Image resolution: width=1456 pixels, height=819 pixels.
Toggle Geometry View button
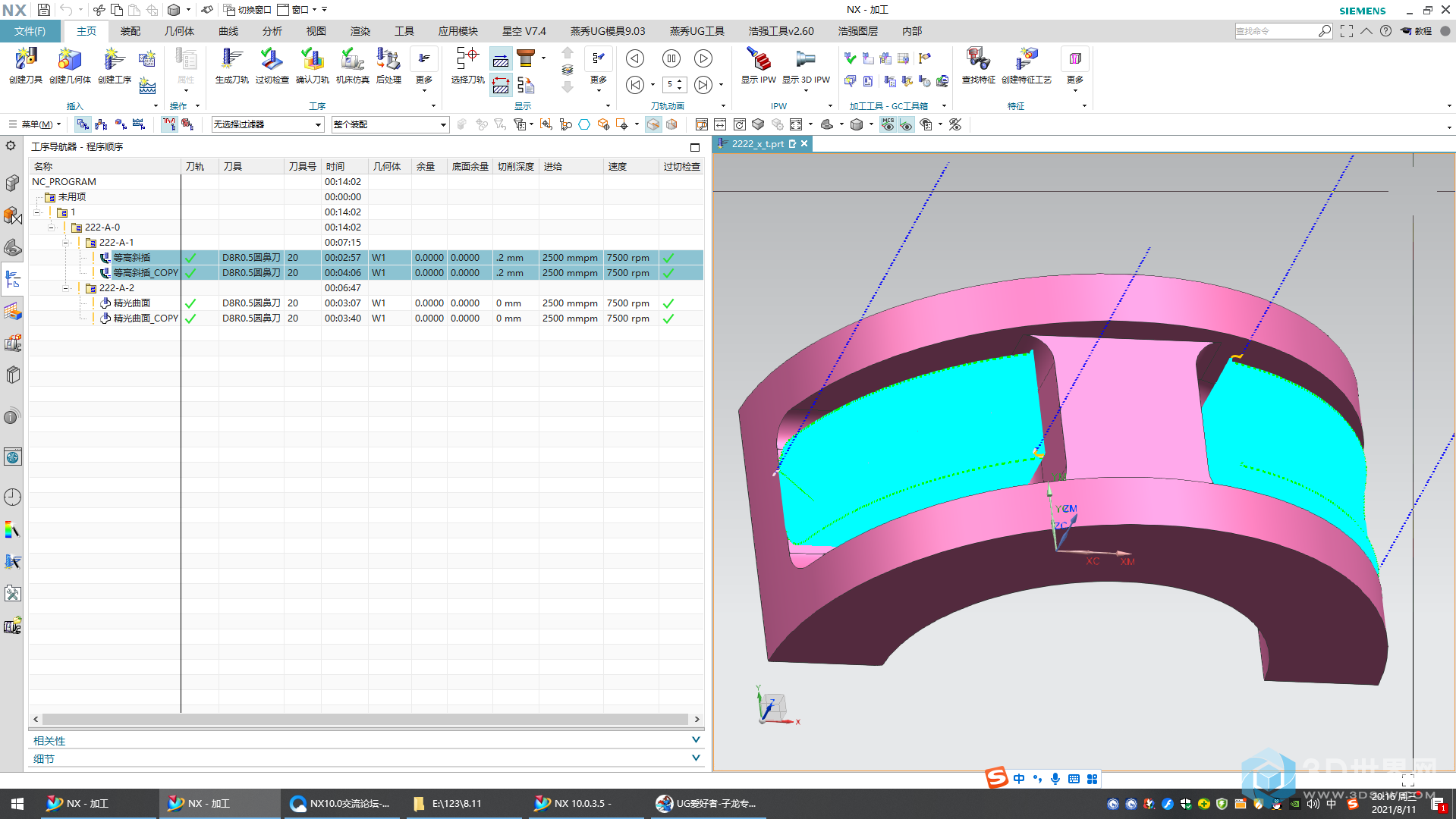click(x=121, y=124)
